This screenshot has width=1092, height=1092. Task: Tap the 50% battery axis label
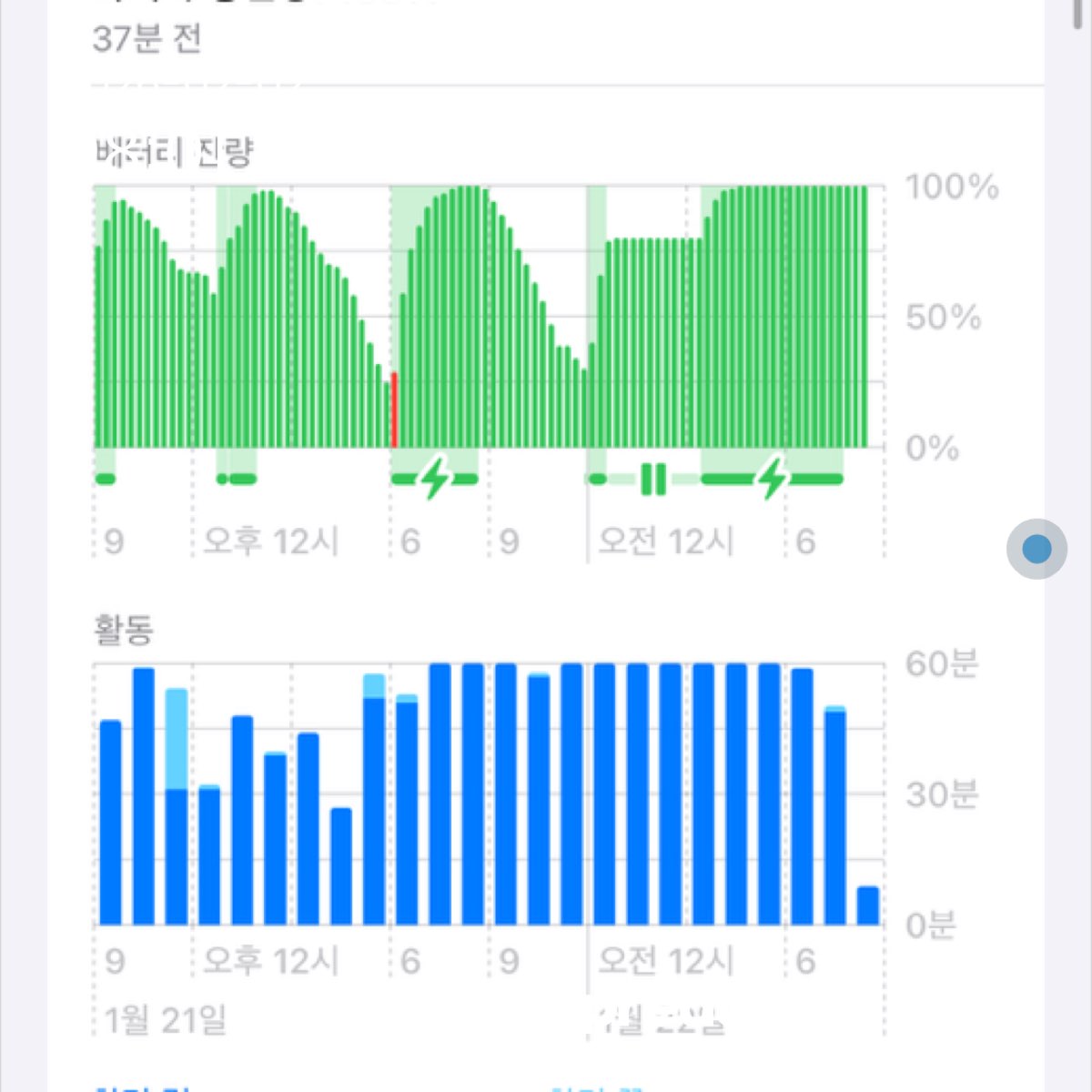pyautogui.click(x=943, y=318)
